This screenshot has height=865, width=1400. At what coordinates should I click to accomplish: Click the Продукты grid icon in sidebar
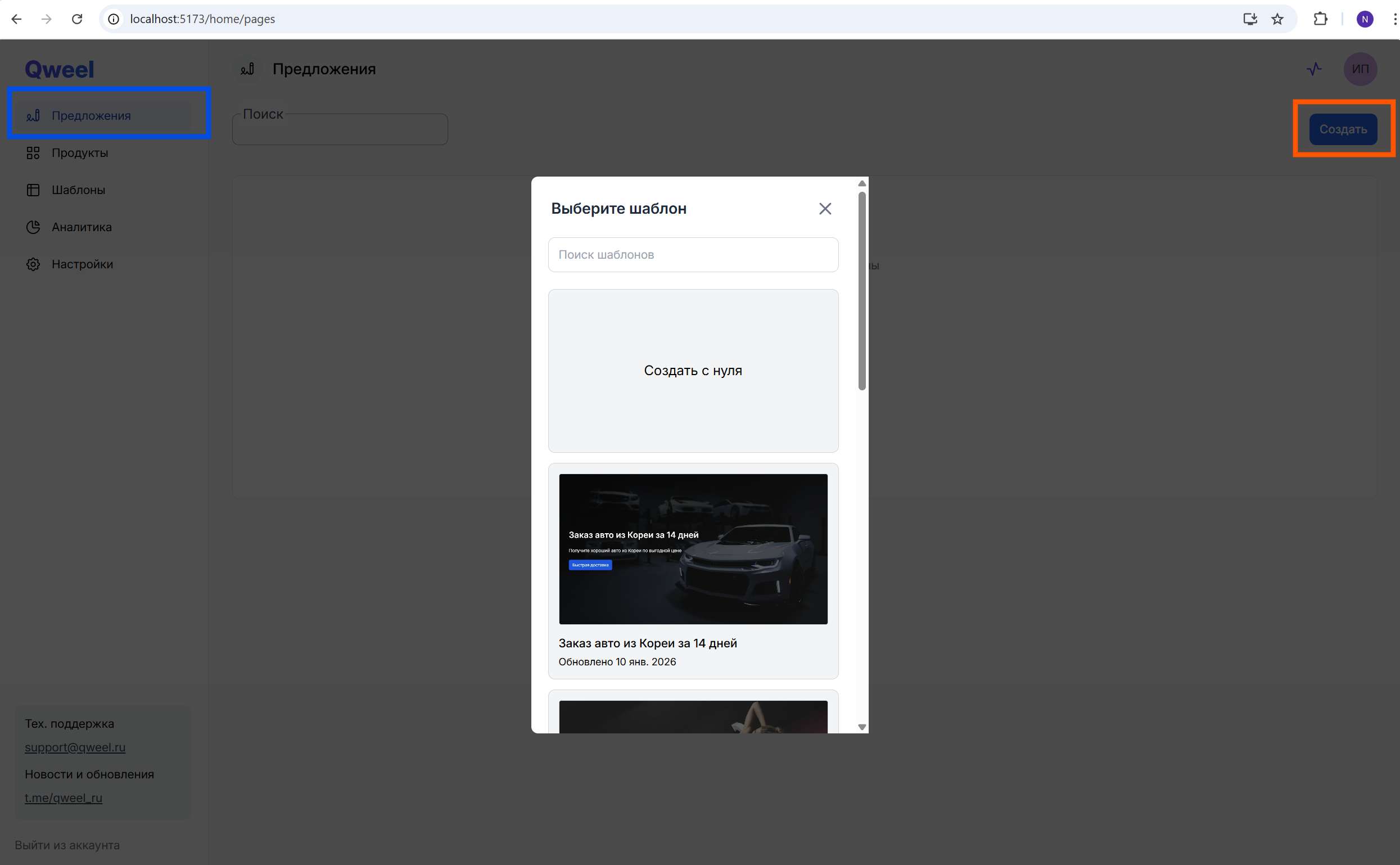pos(33,153)
